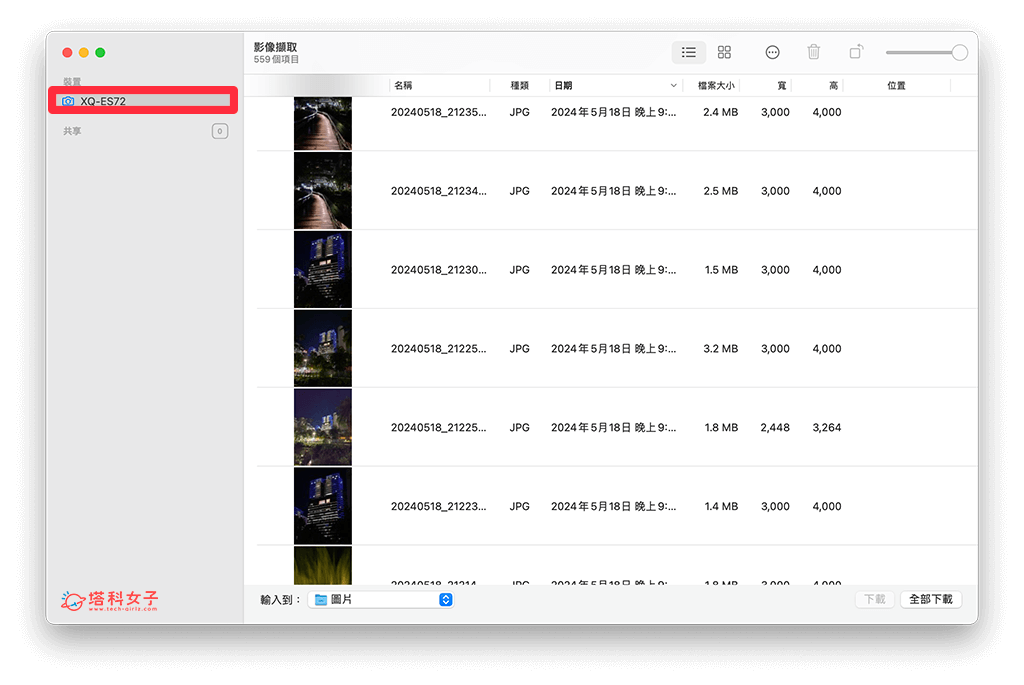This screenshot has height=685, width=1024.
Task: Click the 全部下載 button
Action: click(931, 599)
